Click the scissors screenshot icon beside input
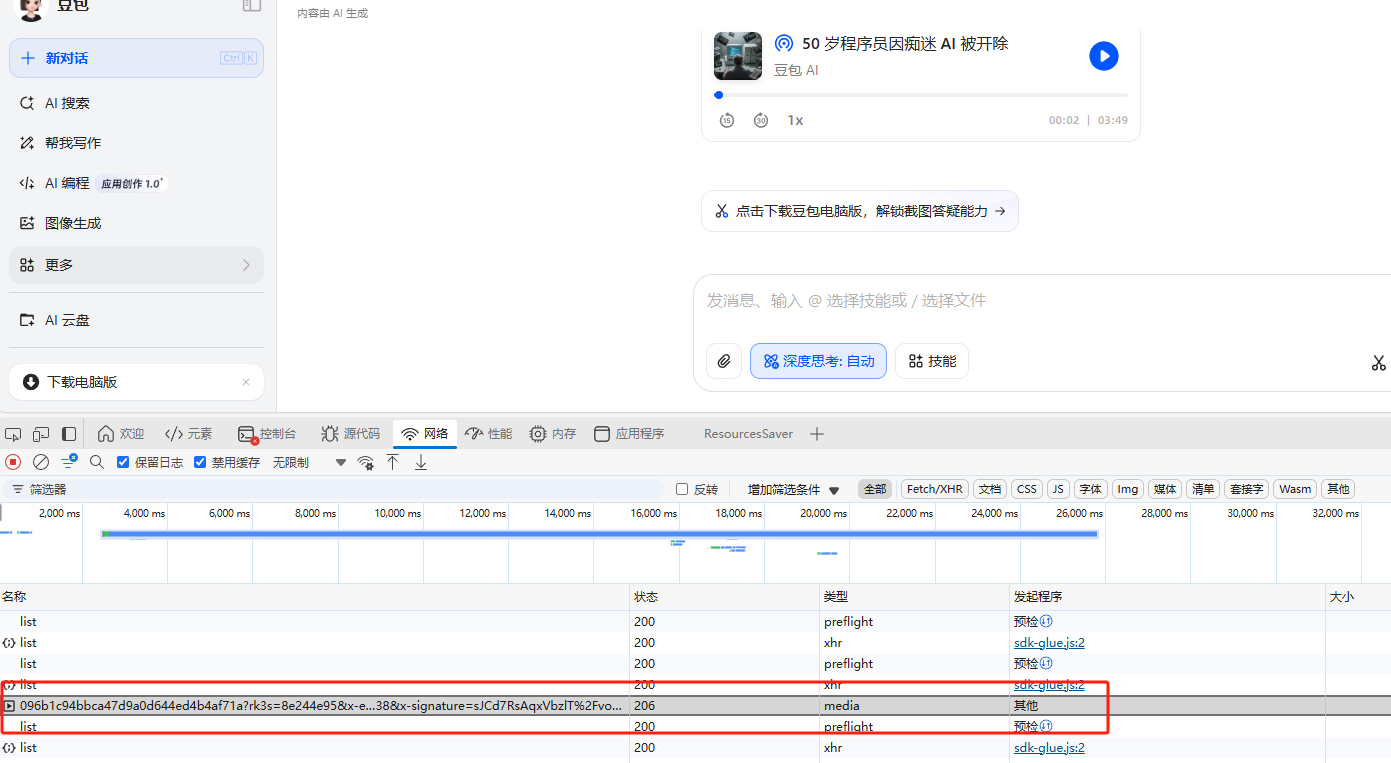This screenshot has width=1391, height=763. [1378, 363]
